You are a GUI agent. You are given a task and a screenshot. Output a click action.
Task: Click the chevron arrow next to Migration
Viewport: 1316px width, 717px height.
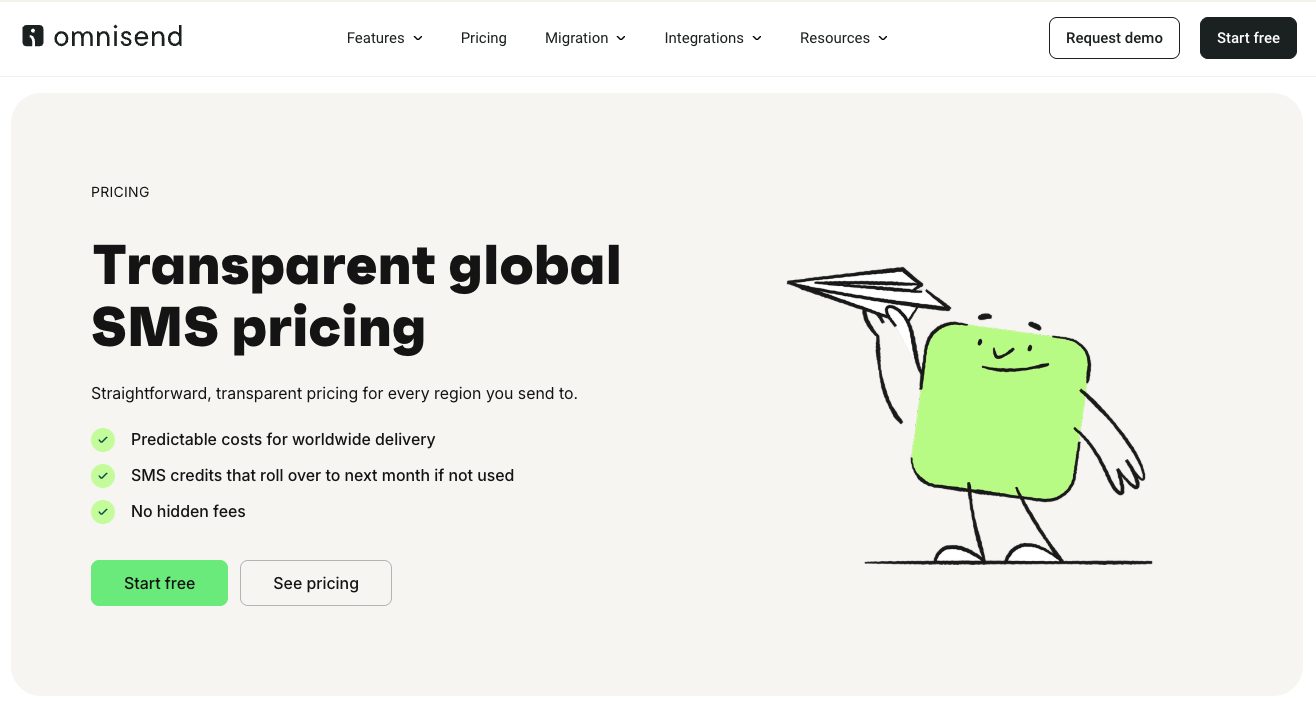click(621, 38)
